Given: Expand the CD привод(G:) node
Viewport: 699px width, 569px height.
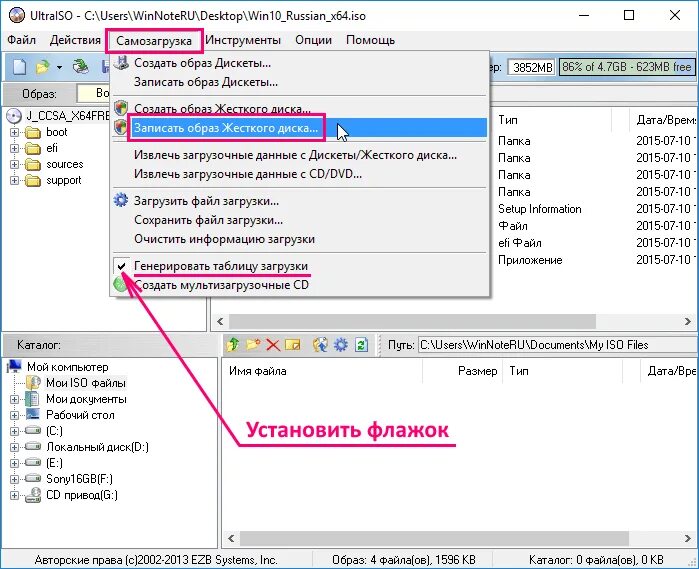Looking at the screenshot, I should click(14, 495).
